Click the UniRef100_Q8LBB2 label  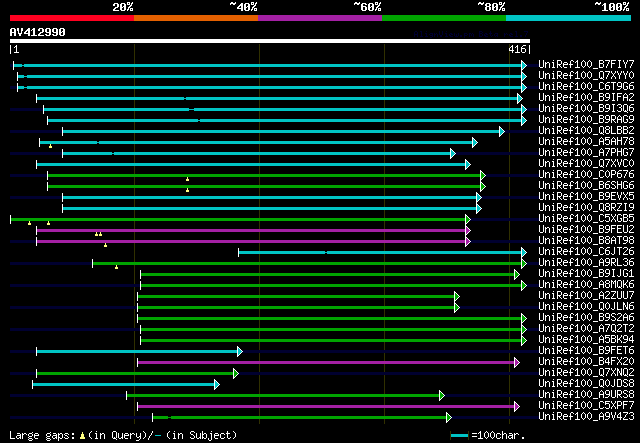pos(586,131)
